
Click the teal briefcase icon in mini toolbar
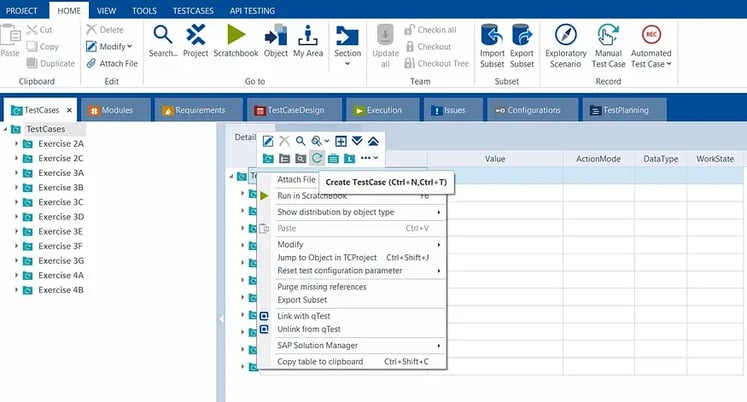coord(333,158)
